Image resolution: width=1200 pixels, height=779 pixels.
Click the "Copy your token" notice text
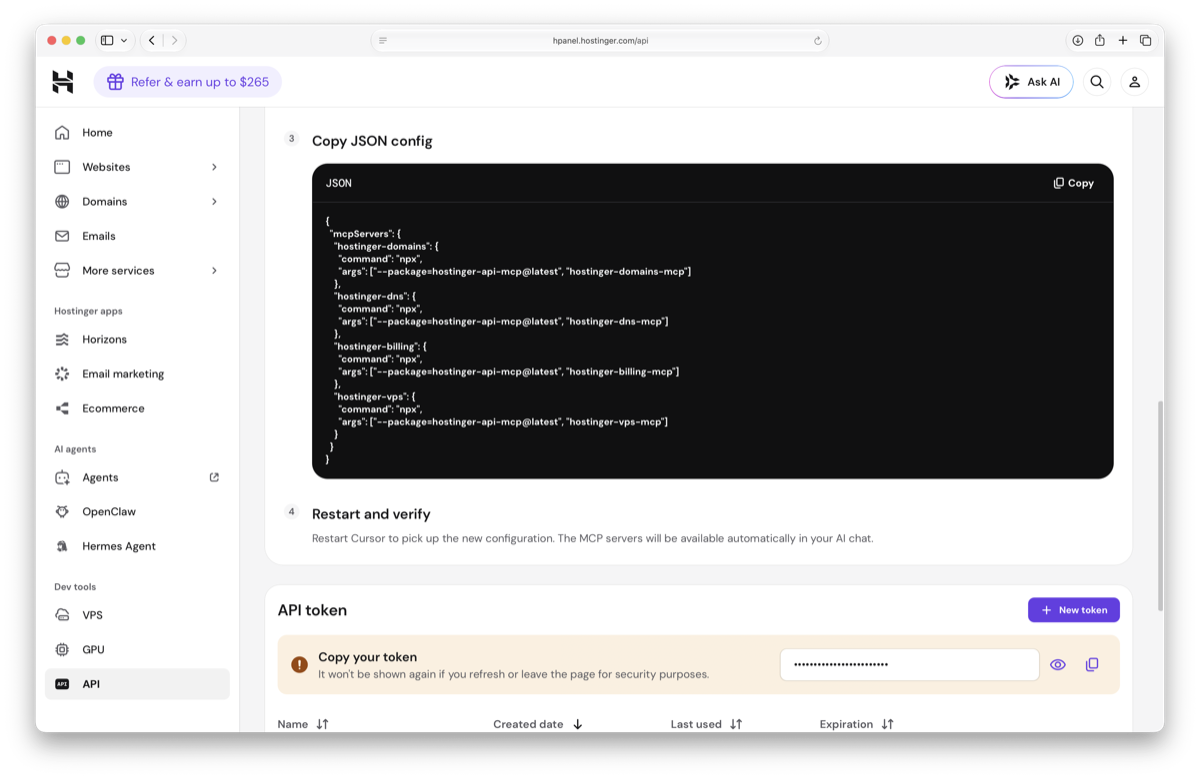coord(367,657)
